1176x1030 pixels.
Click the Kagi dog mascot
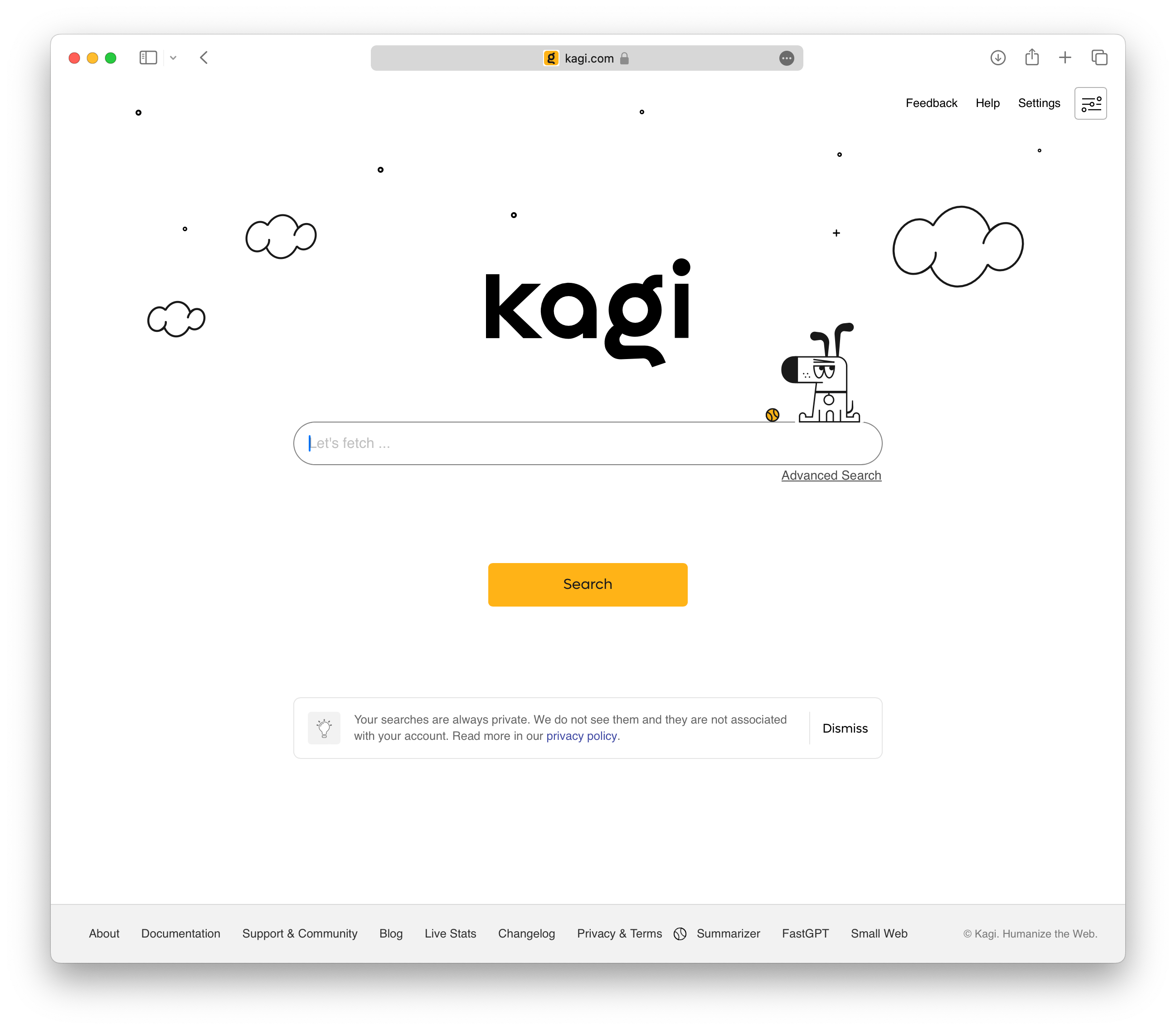[821, 373]
